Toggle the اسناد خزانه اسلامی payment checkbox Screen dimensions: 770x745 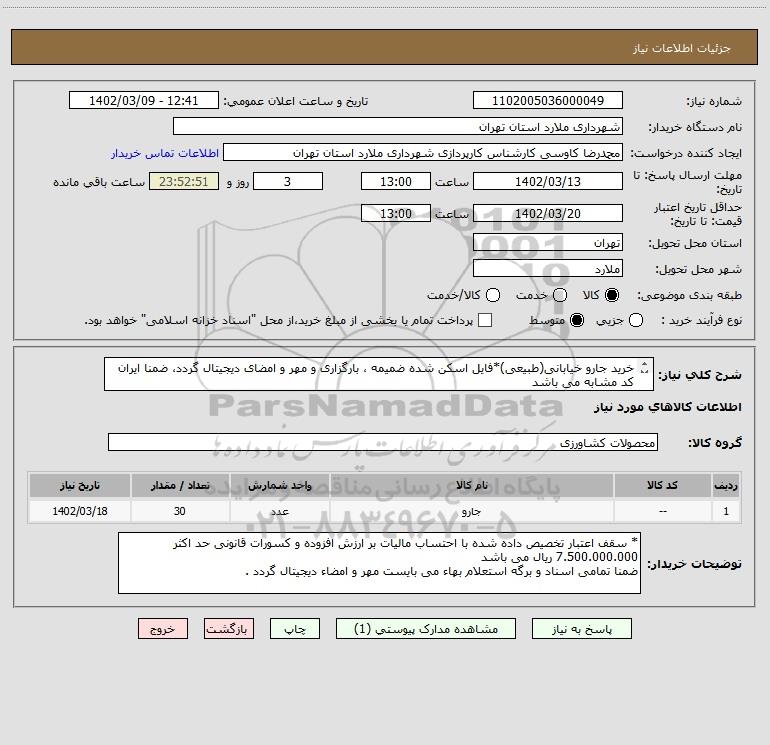point(485,320)
